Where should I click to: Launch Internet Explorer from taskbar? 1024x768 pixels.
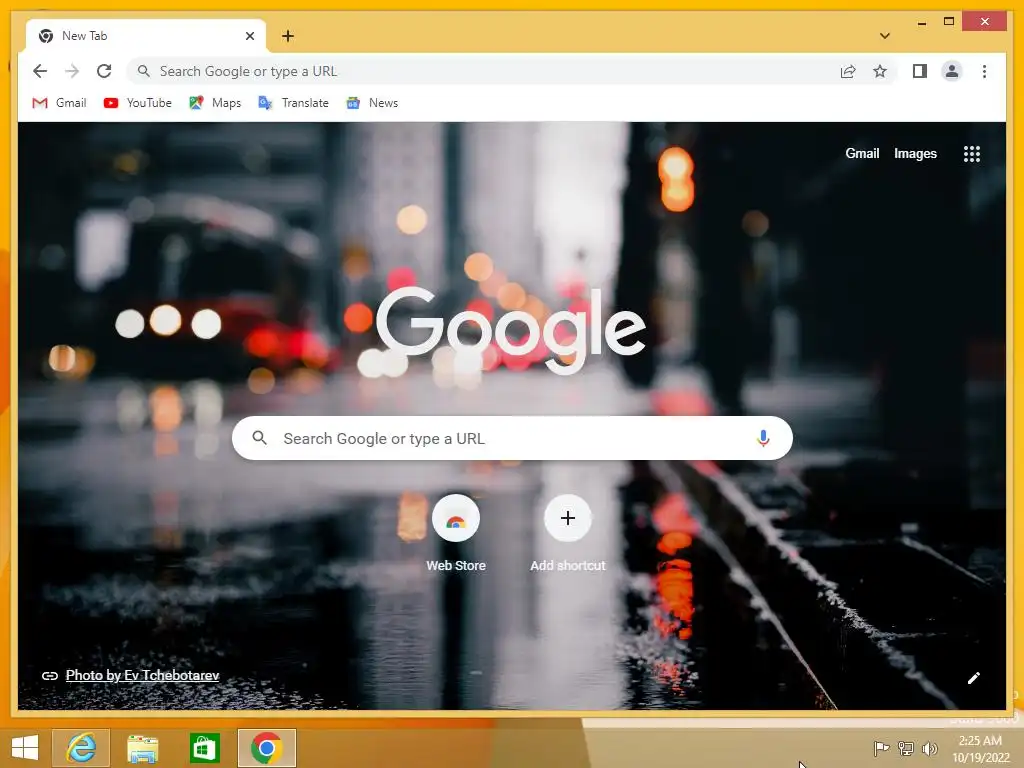point(81,748)
